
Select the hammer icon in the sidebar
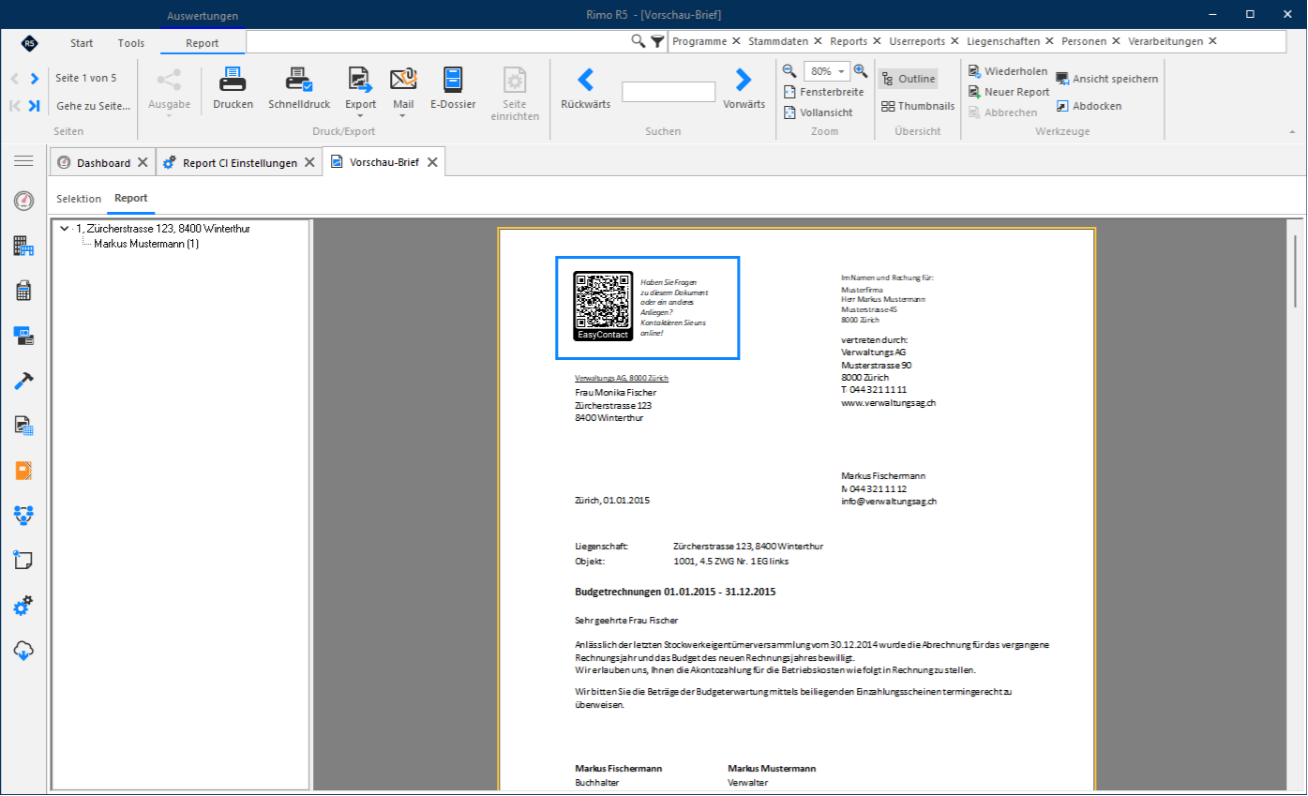tap(24, 381)
